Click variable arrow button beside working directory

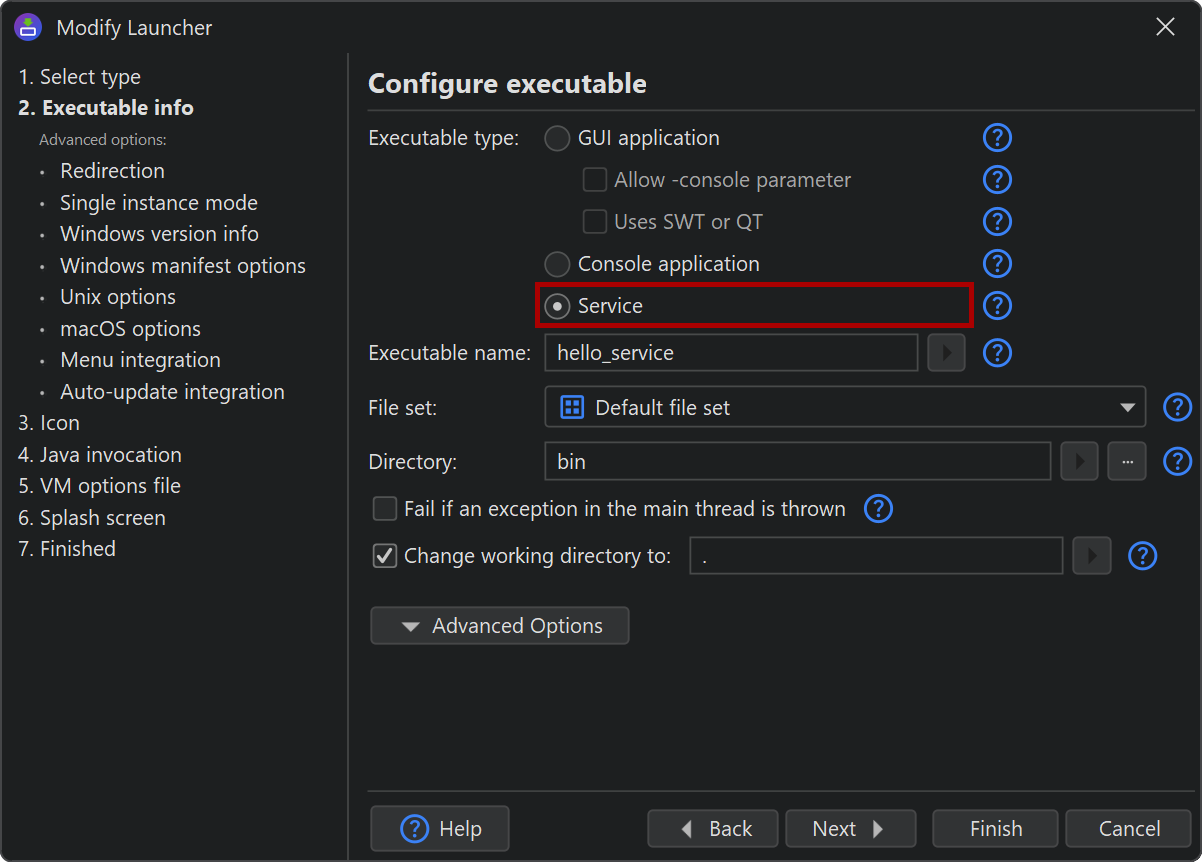1092,556
